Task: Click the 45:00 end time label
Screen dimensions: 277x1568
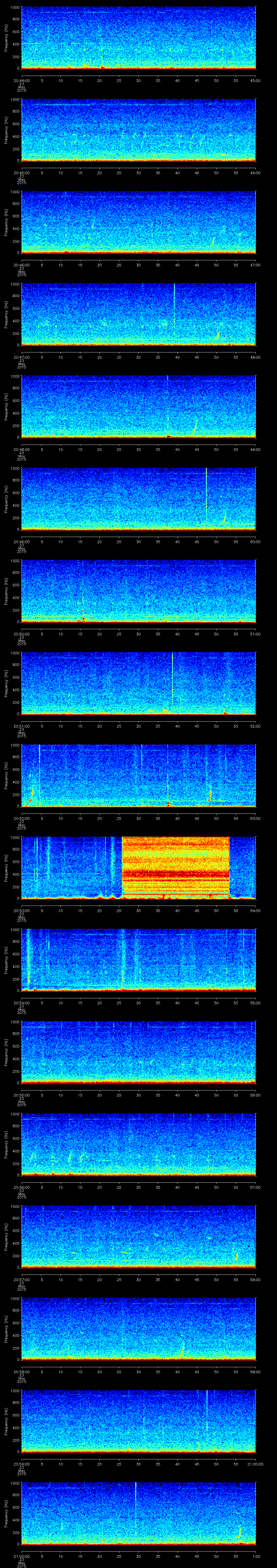Action: 256,80
